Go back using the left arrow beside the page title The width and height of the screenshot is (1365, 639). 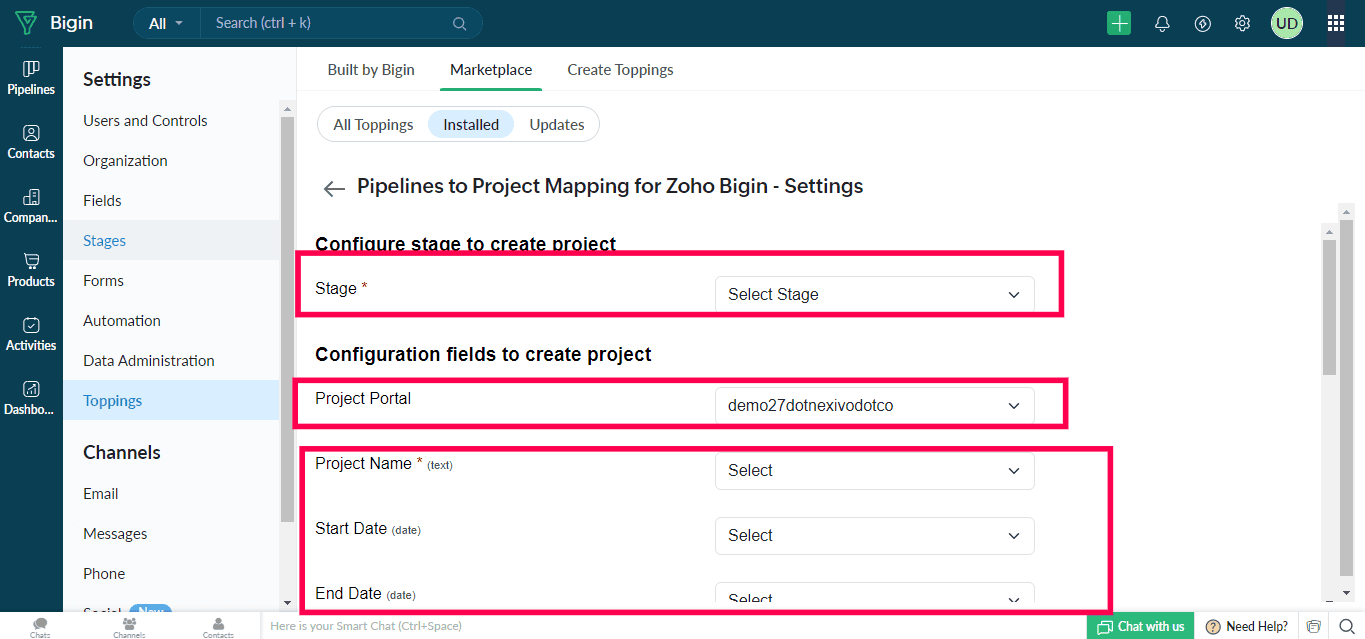coord(335,188)
